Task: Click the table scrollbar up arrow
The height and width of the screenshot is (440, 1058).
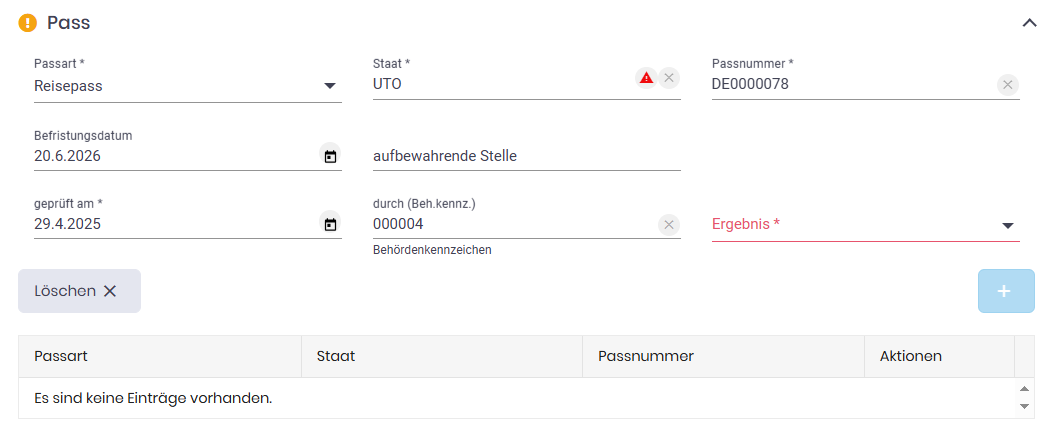Action: [1024, 389]
